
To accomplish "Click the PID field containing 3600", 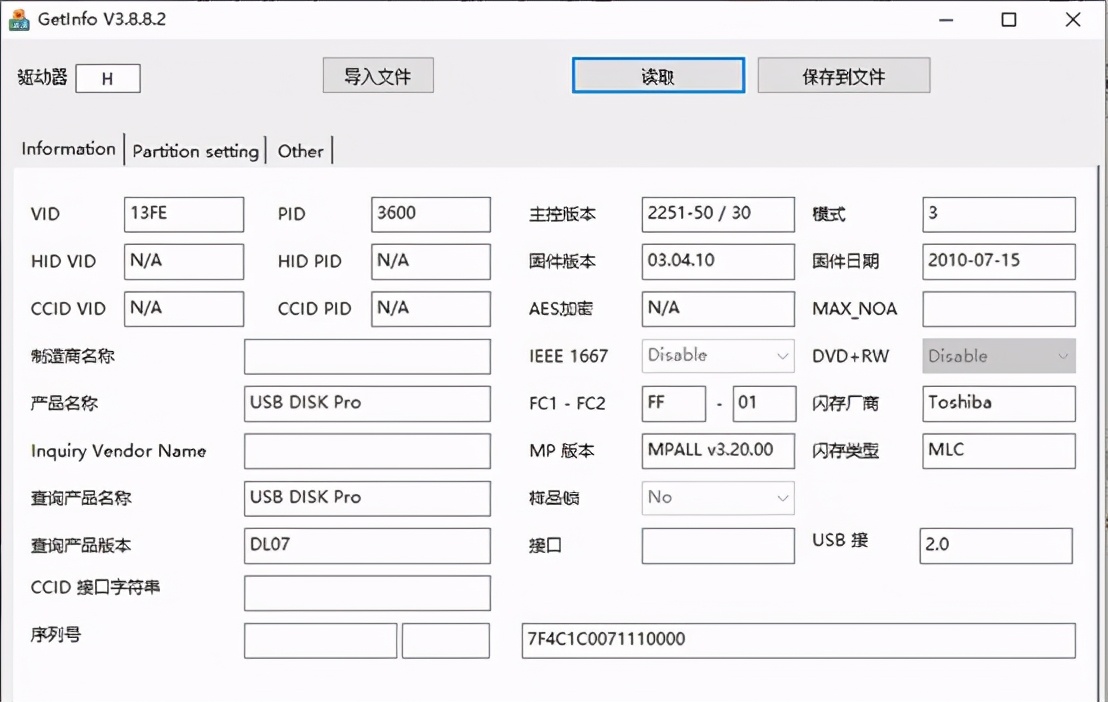I will pyautogui.click(x=429, y=214).
